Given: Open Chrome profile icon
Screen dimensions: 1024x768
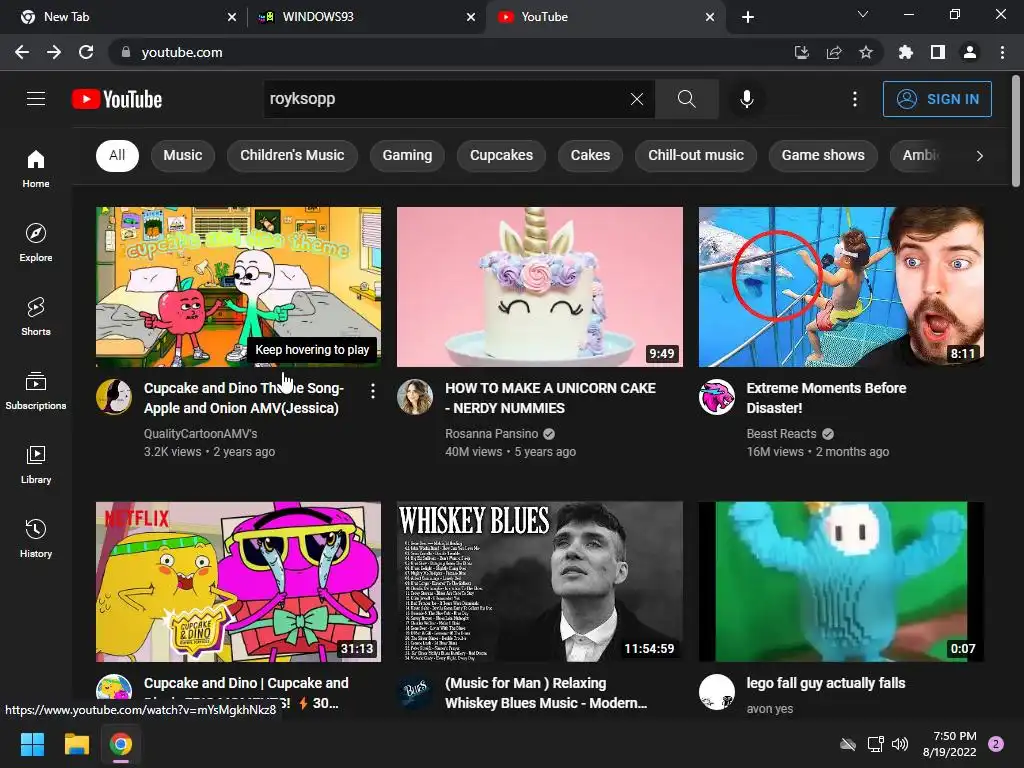Looking at the screenshot, I should point(970,52).
